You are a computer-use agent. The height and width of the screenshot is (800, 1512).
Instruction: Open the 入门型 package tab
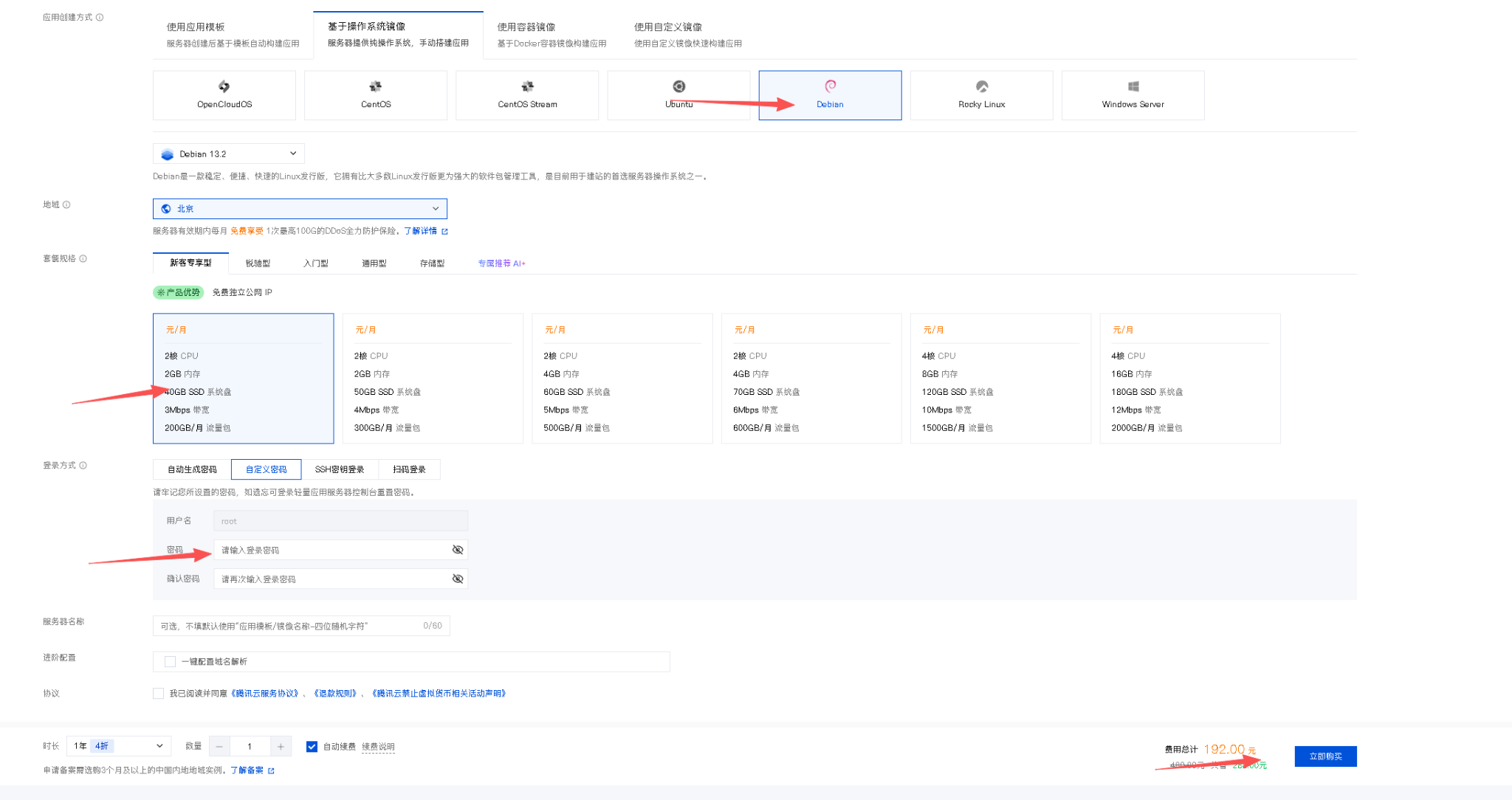[316, 263]
